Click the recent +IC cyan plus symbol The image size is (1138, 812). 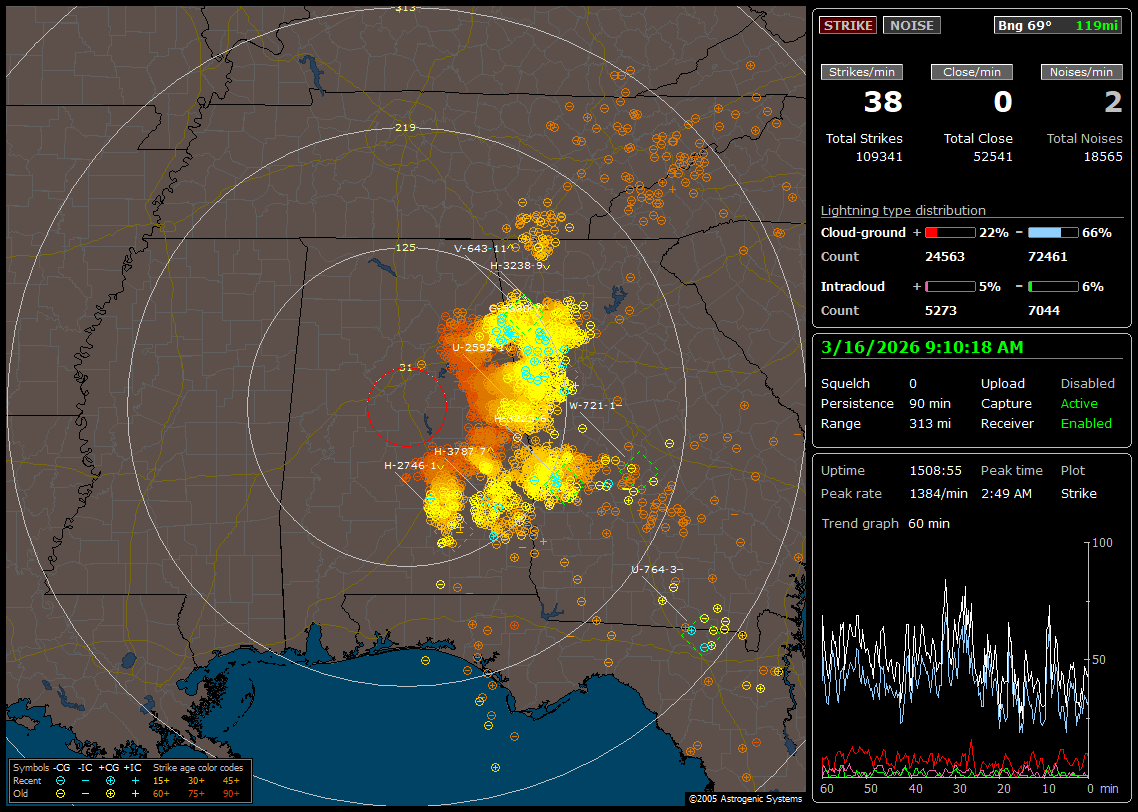click(135, 780)
